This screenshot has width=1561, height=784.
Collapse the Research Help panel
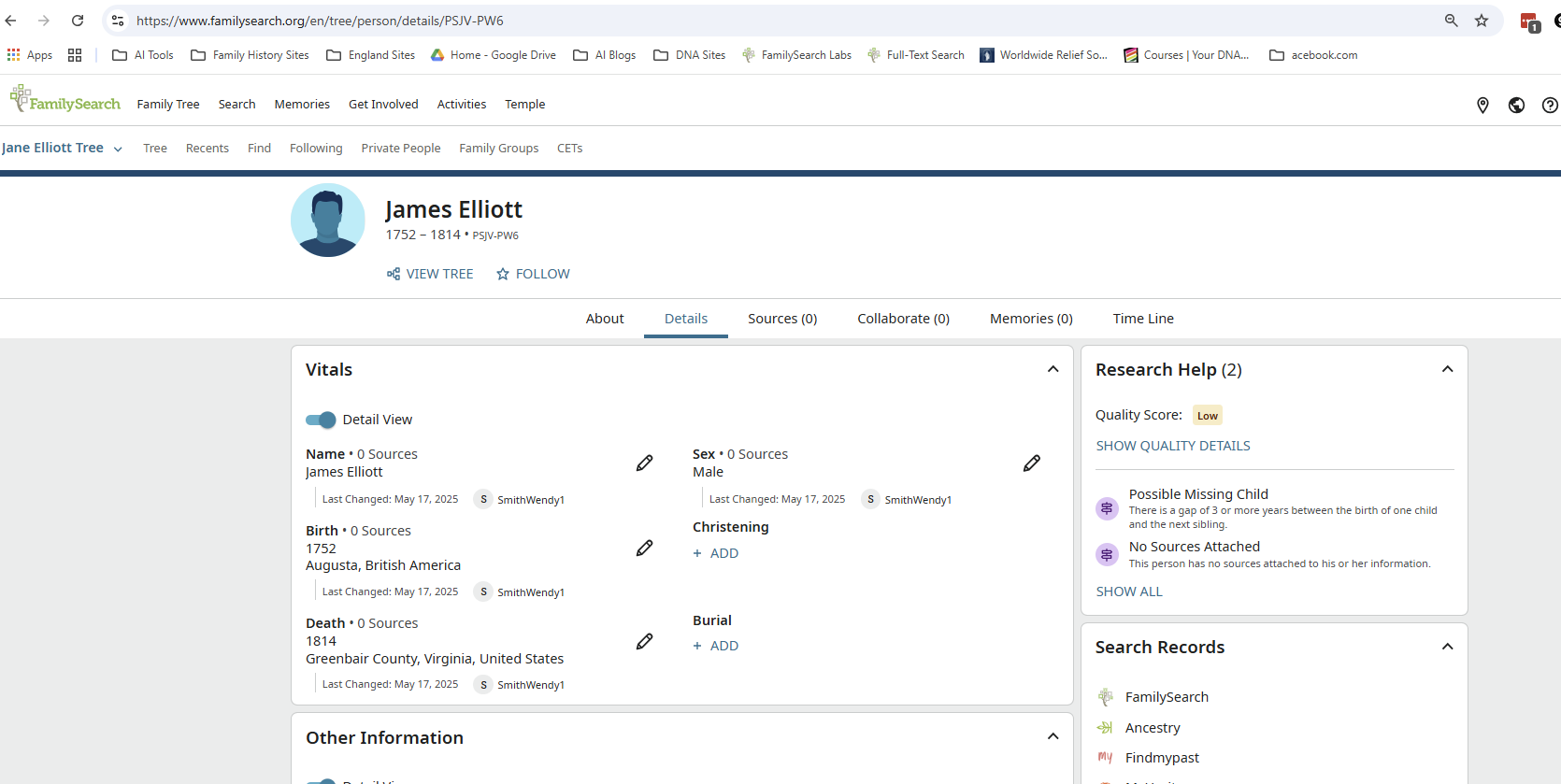[x=1447, y=369]
